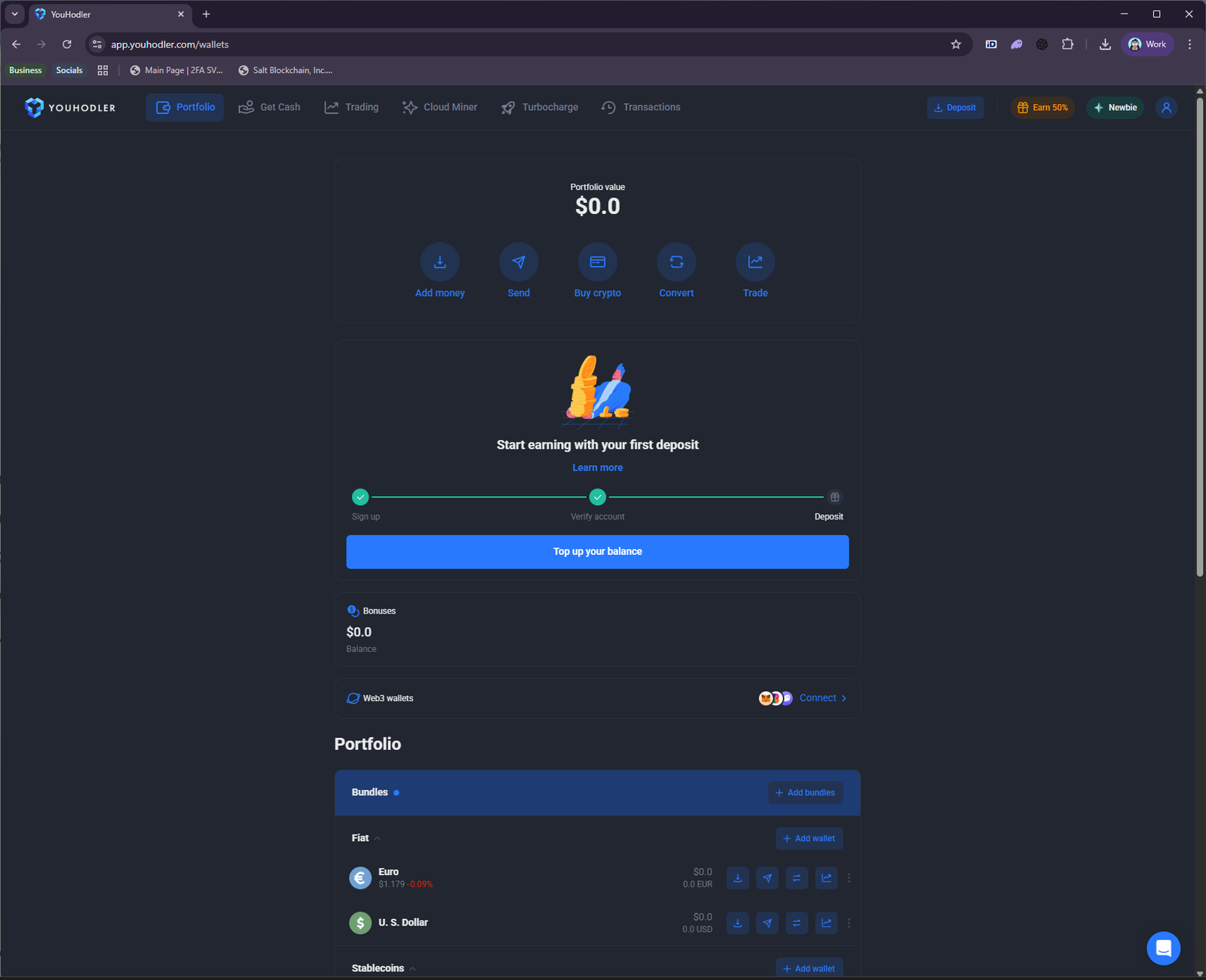Open the Euro wallet three-dot menu
The width and height of the screenshot is (1206, 980).
click(x=849, y=877)
